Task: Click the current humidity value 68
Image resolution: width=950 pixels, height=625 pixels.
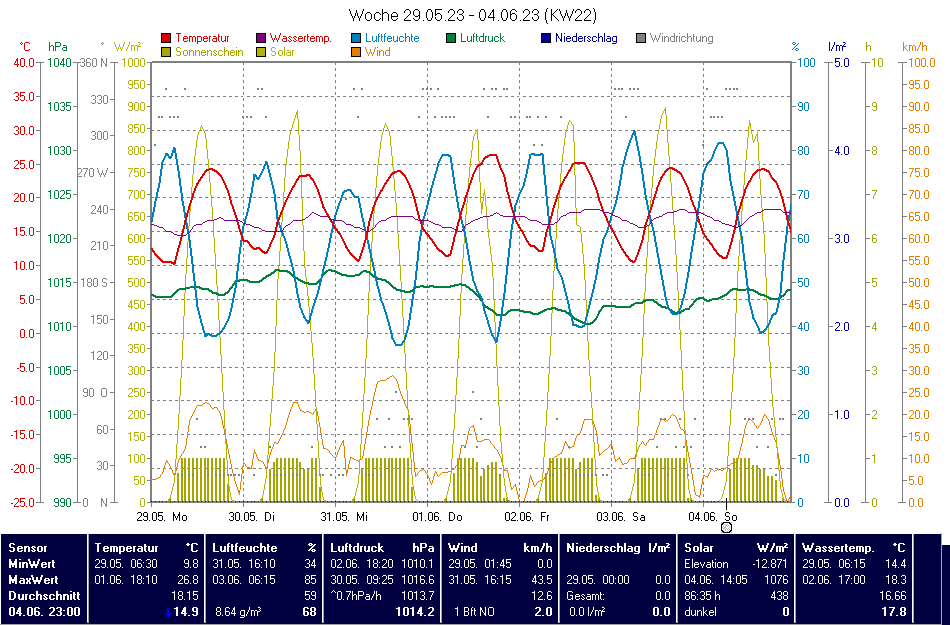Action: click(x=310, y=612)
